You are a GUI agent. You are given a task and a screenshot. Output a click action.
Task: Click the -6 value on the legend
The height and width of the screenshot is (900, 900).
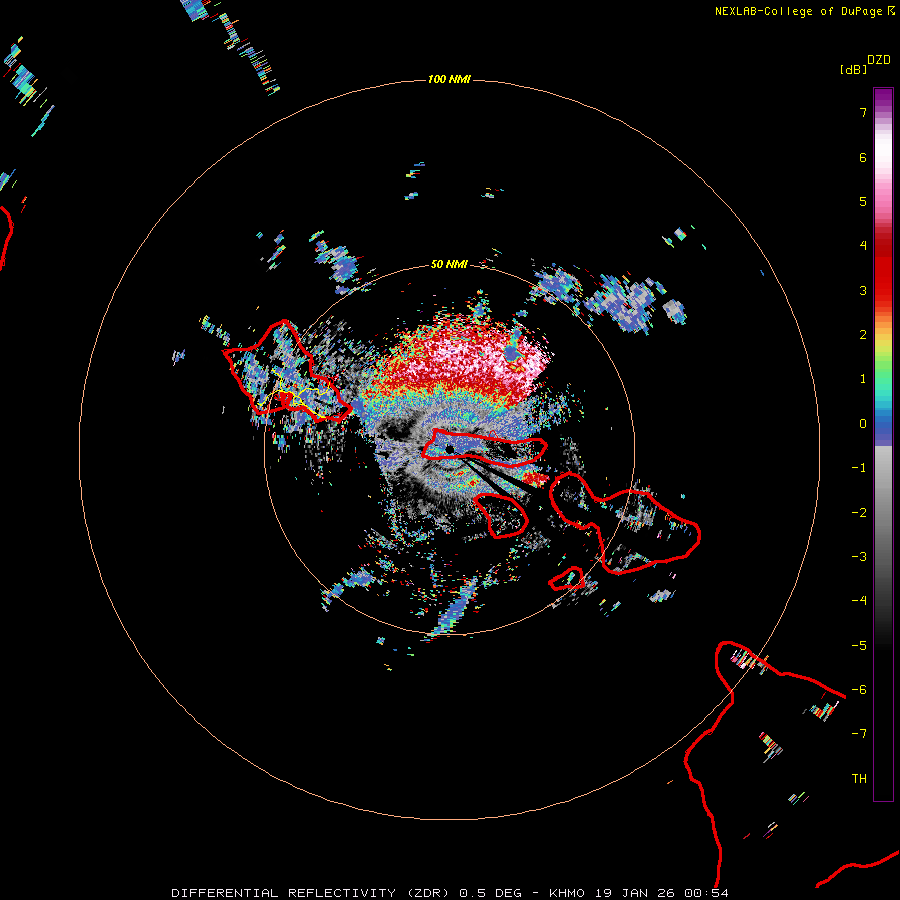pyautogui.click(x=859, y=689)
